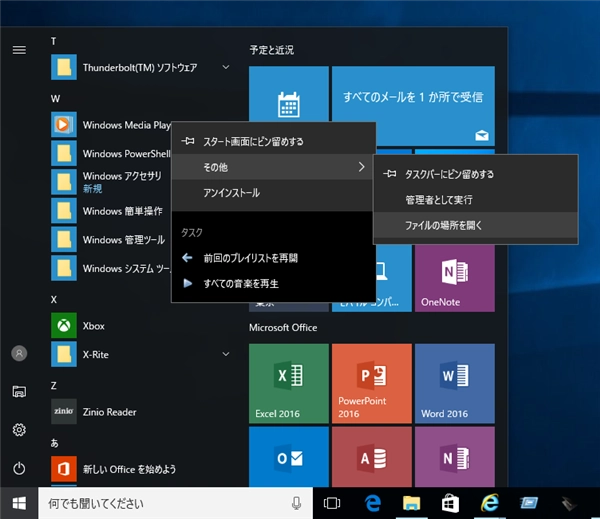Open the Access tile
Image resolution: width=600 pixels, height=519 pixels.
click(372, 457)
